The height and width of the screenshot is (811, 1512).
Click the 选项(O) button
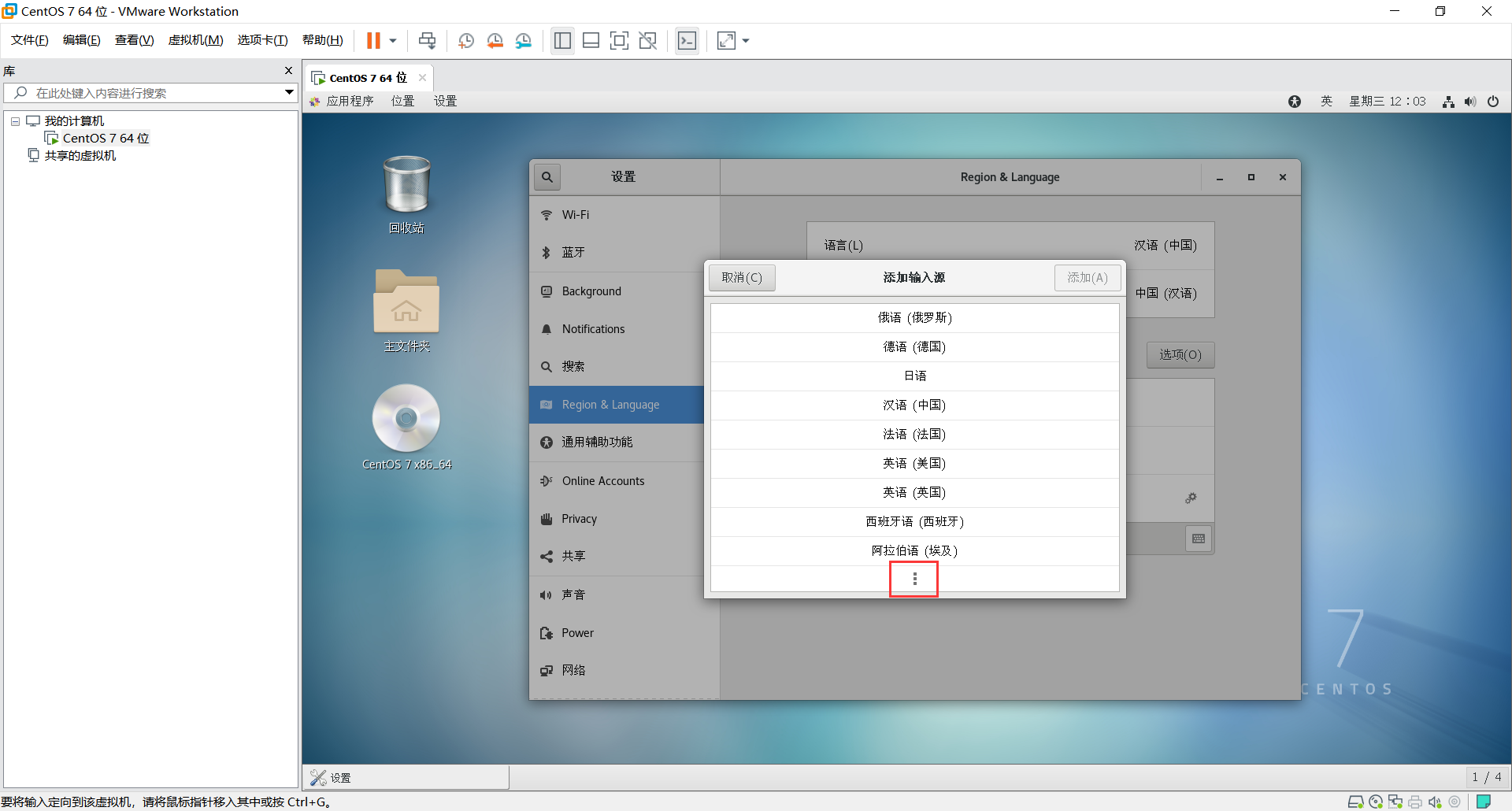point(1180,355)
